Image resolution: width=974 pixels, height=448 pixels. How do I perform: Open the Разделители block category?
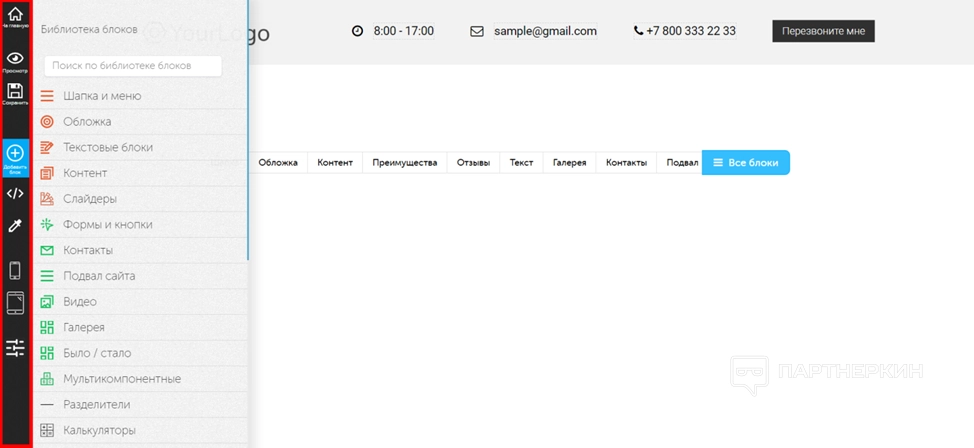click(140, 405)
